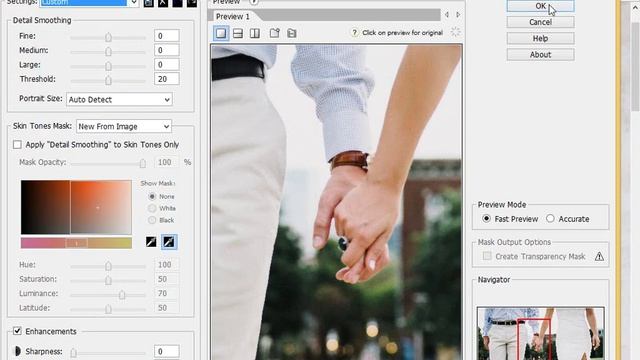640x360 pixels.
Task: Click the Latitude value field
Action: (167, 307)
